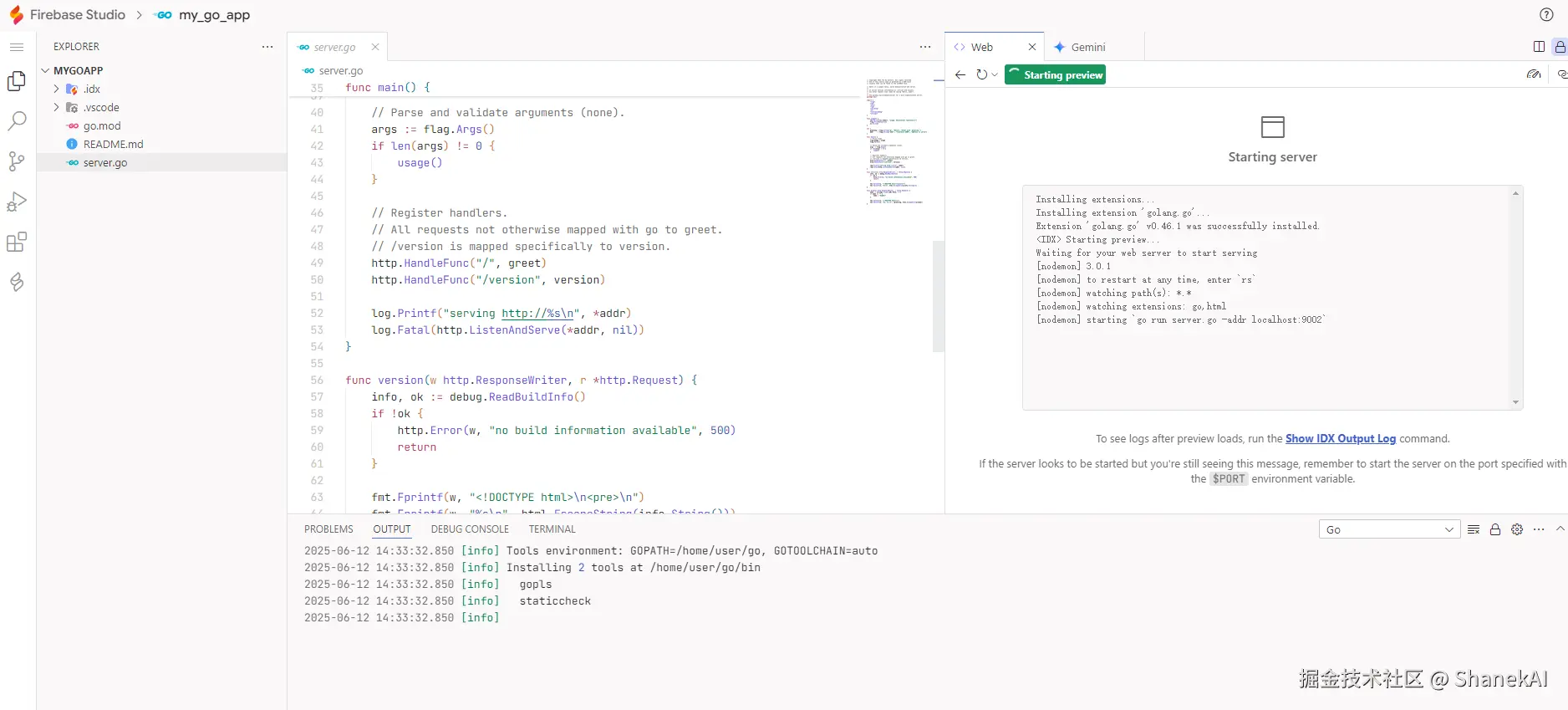Viewport: 1568px width, 710px height.
Task: Open Explorer more actions ellipsis
Action: click(267, 47)
